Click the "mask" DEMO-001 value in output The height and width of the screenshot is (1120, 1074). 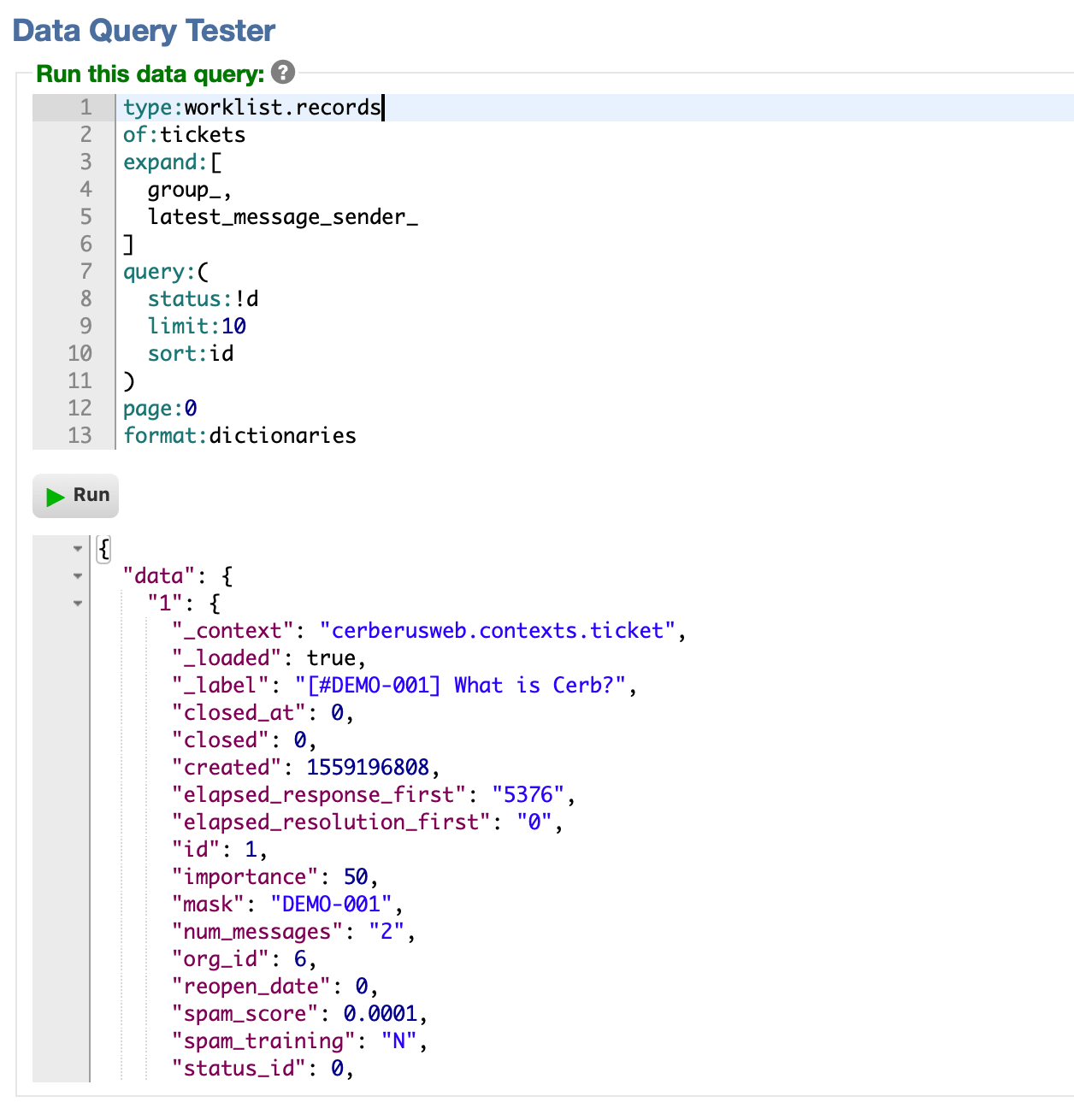click(331, 905)
